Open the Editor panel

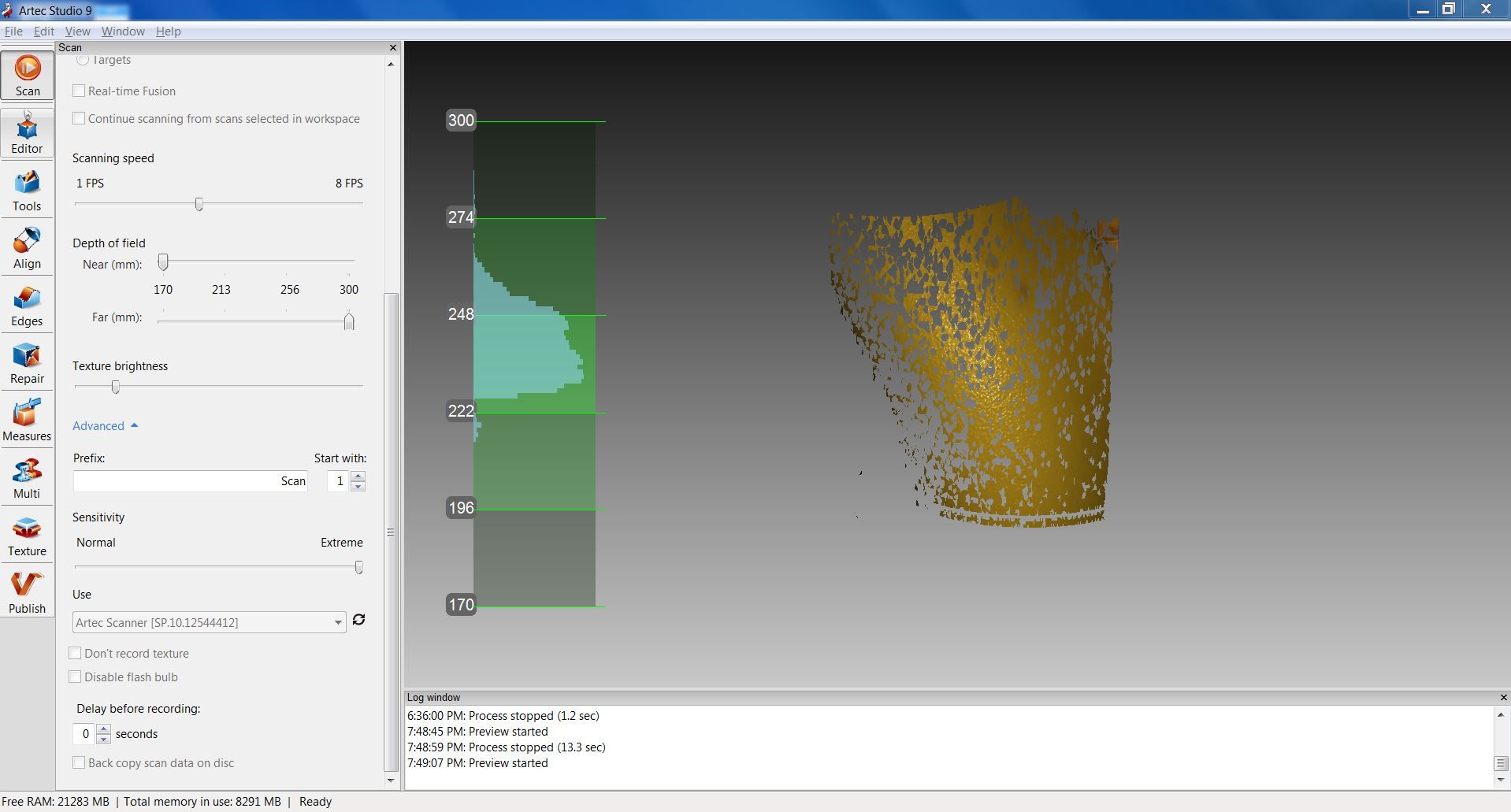coord(27,132)
